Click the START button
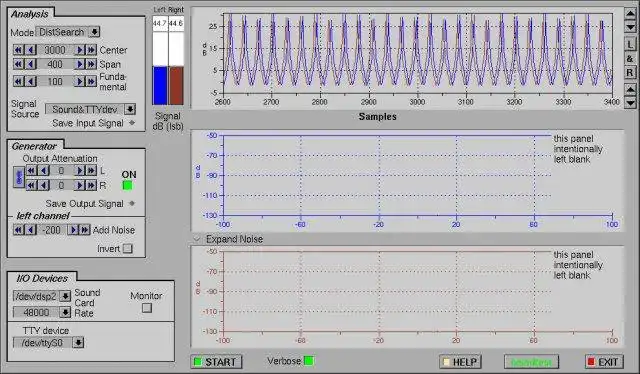The height and width of the screenshot is (374, 640). [216, 362]
